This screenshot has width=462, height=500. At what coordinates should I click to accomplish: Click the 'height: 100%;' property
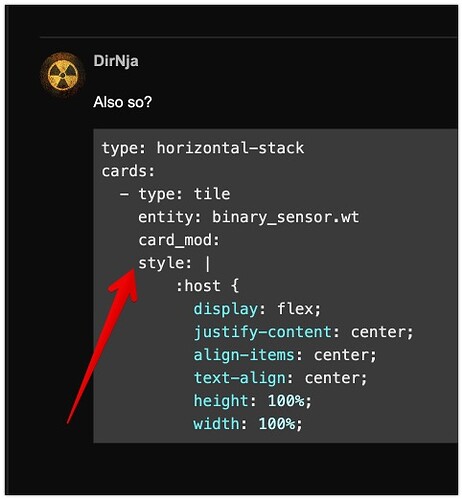(252, 401)
